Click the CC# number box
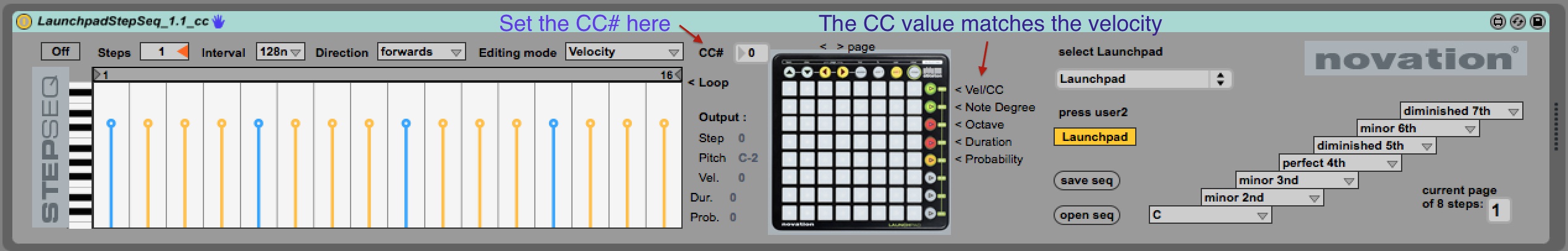 (752, 53)
